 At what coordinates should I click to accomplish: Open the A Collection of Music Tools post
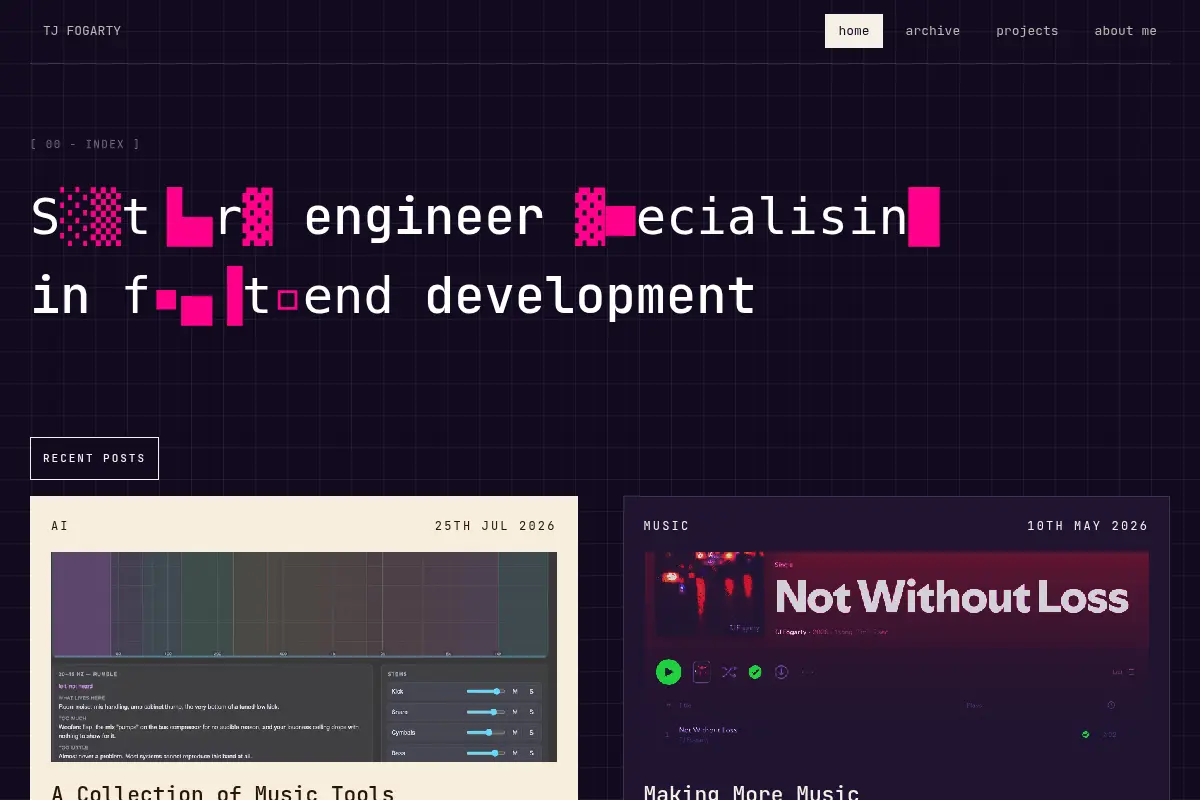click(x=223, y=793)
